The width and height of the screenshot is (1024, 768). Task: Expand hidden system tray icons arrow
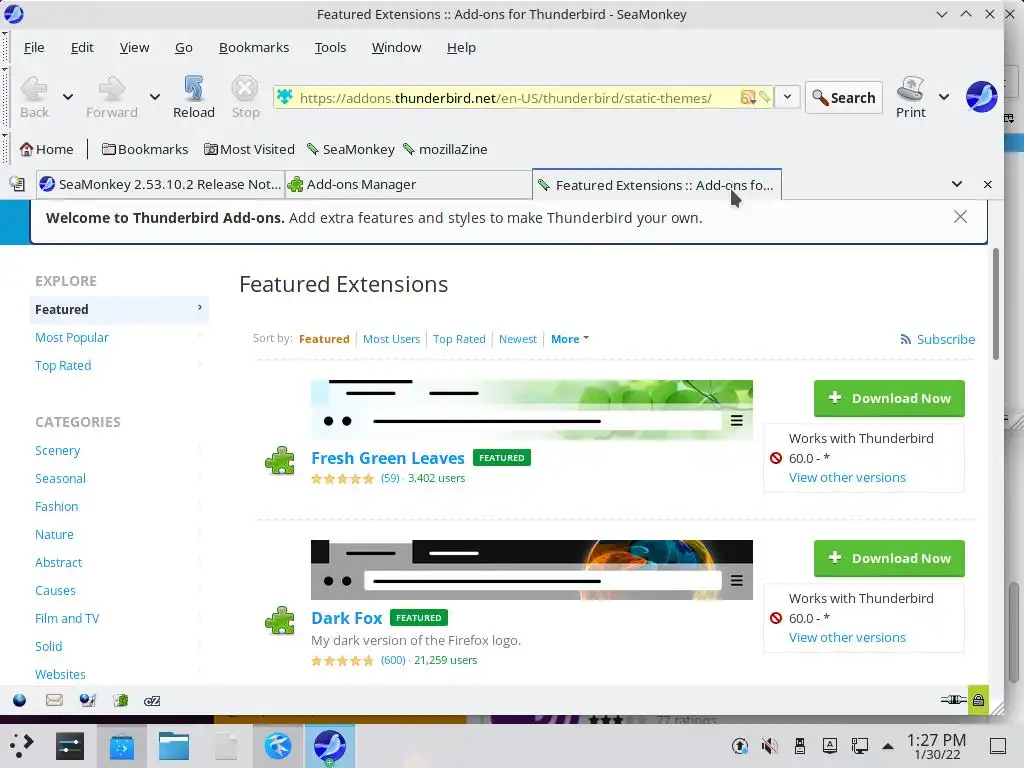[888, 746]
